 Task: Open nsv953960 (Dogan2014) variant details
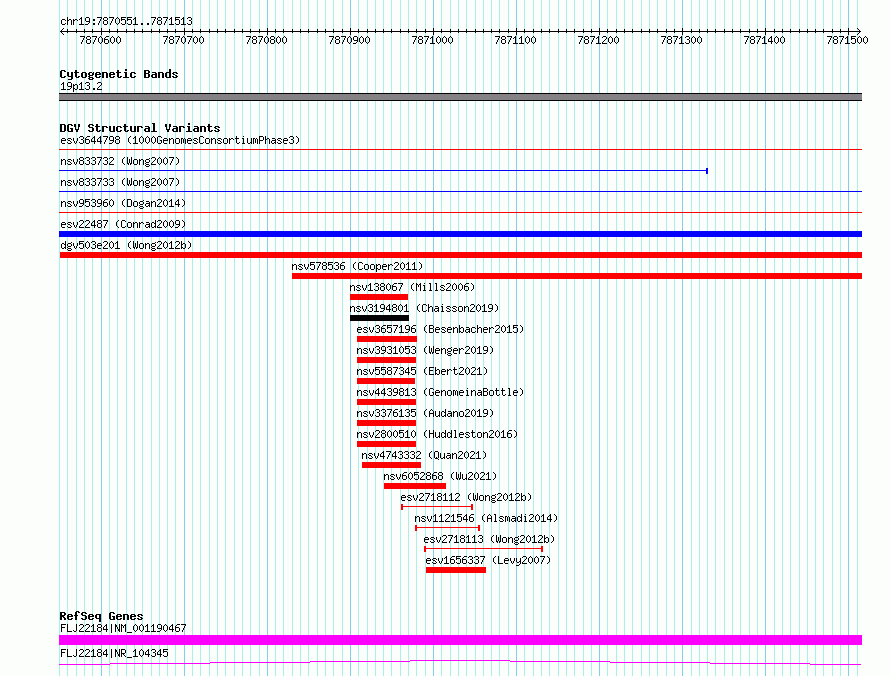[123, 203]
